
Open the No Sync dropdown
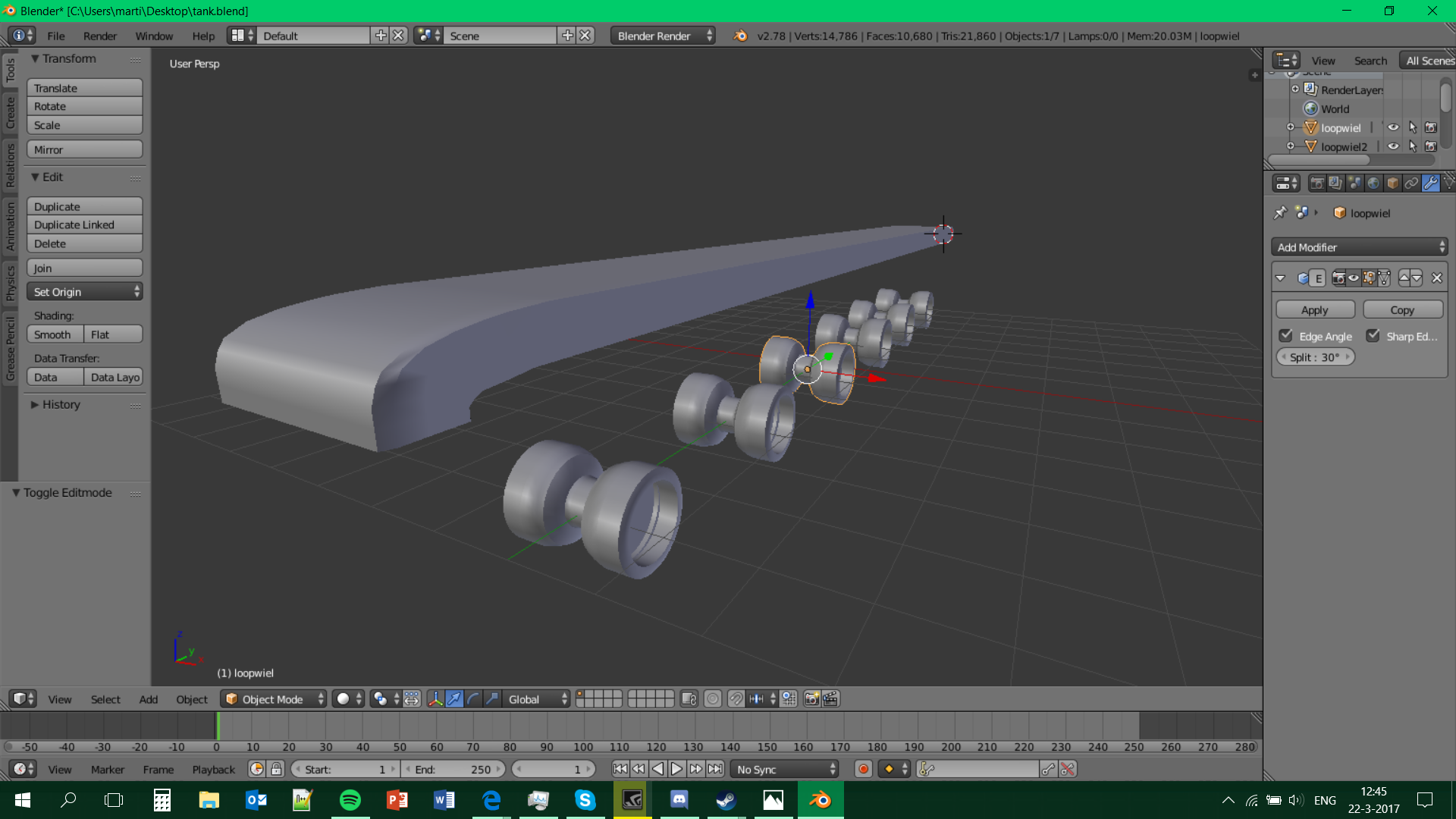click(x=786, y=769)
